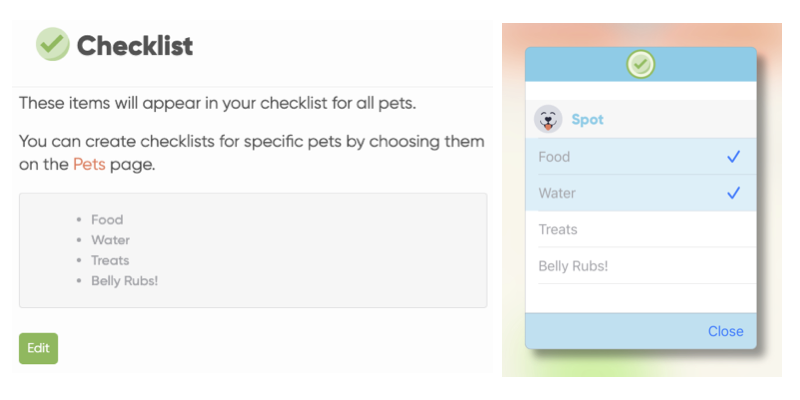Click Spot's dog avatar picture
The image size is (800, 400).
(548, 120)
